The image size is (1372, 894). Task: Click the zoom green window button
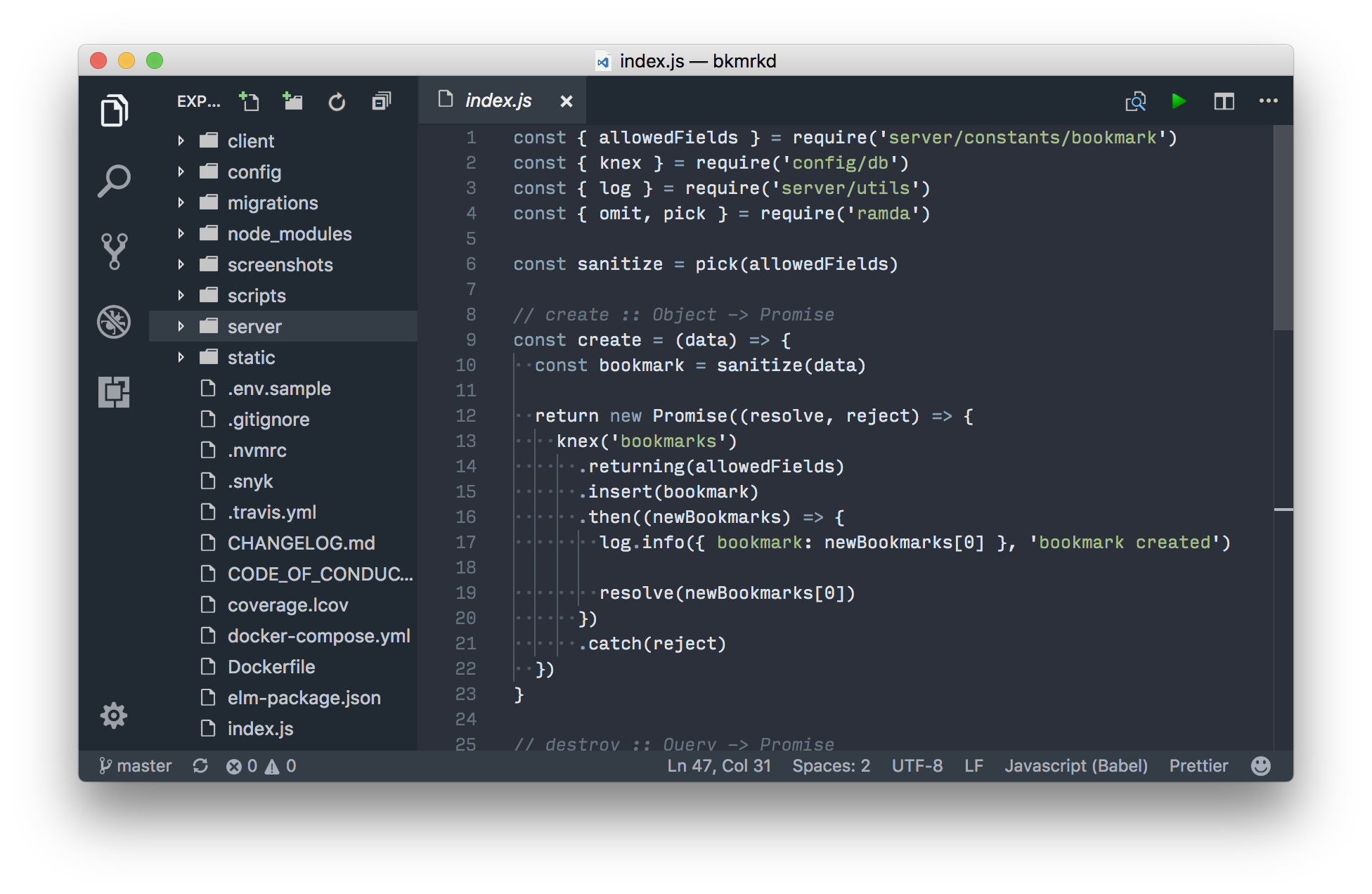point(155,60)
